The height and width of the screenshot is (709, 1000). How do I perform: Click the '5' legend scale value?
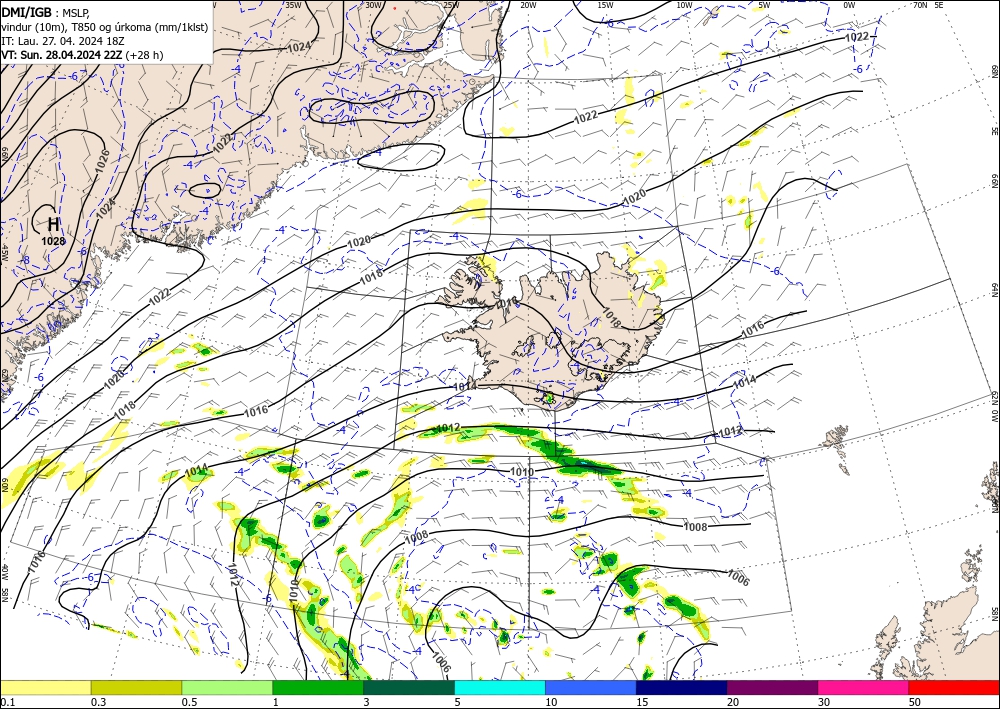458,702
